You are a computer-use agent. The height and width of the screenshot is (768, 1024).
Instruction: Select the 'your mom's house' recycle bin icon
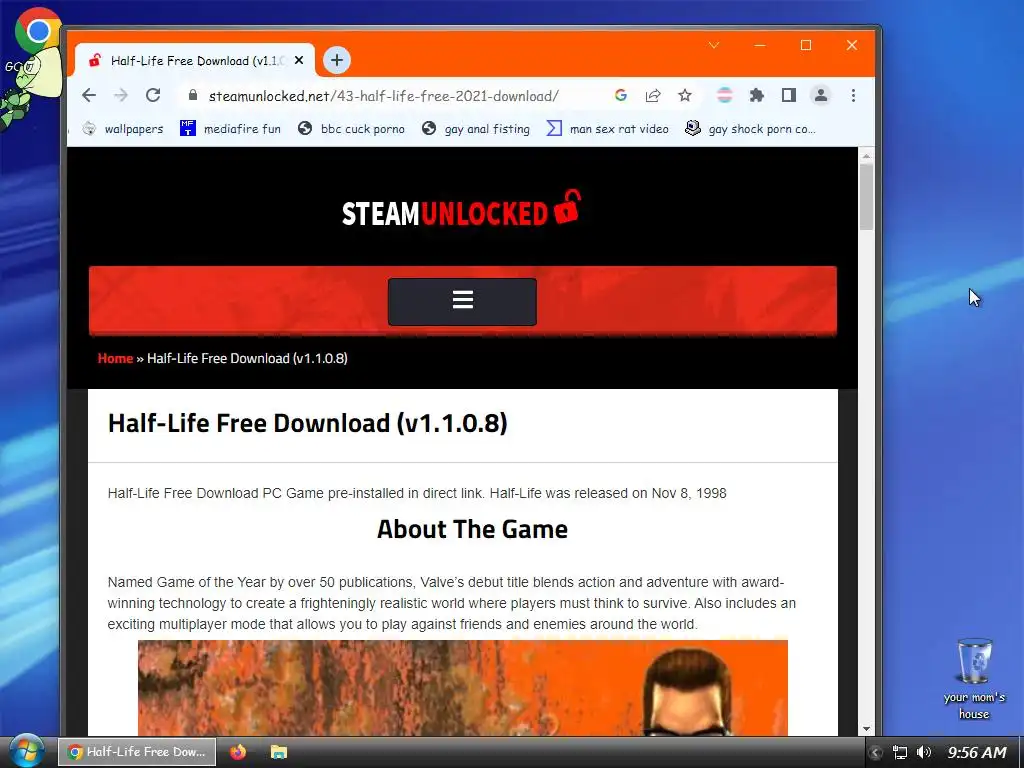click(x=974, y=679)
